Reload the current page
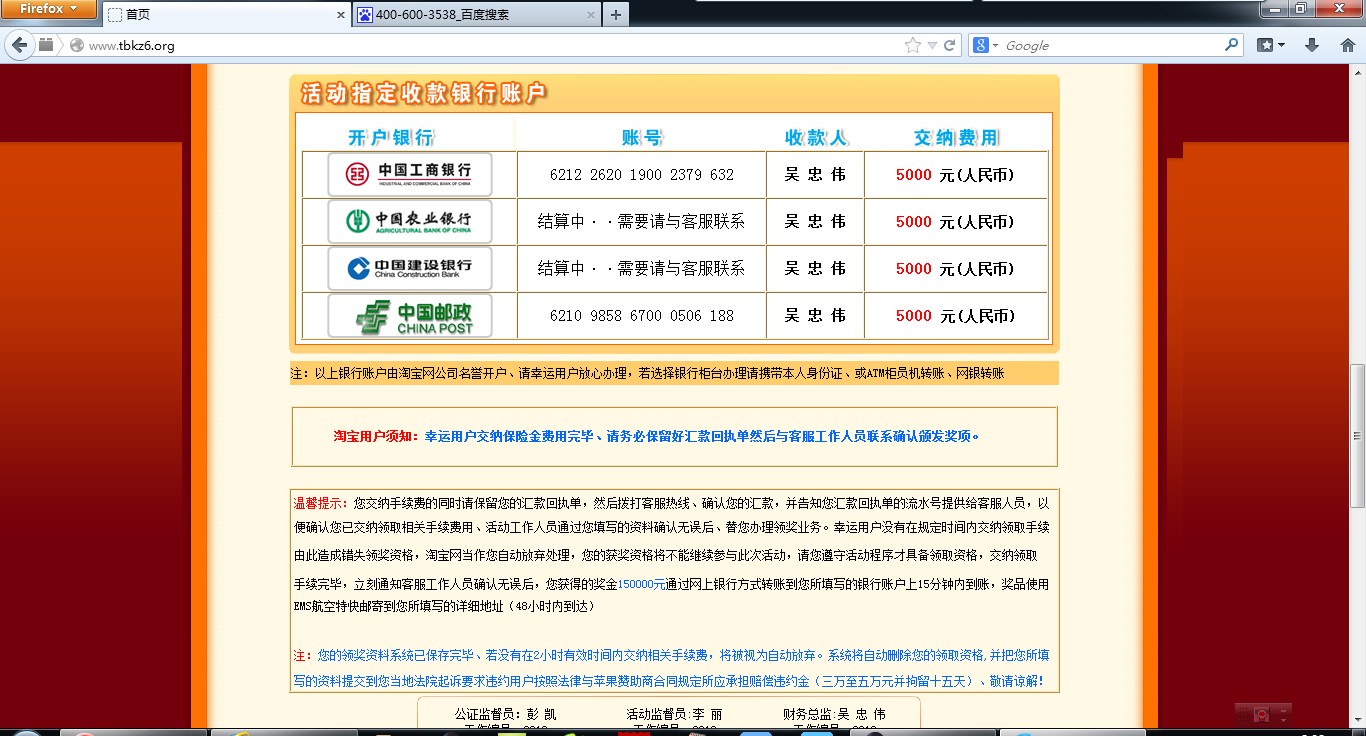The image size is (1366, 736). click(949, 45)
